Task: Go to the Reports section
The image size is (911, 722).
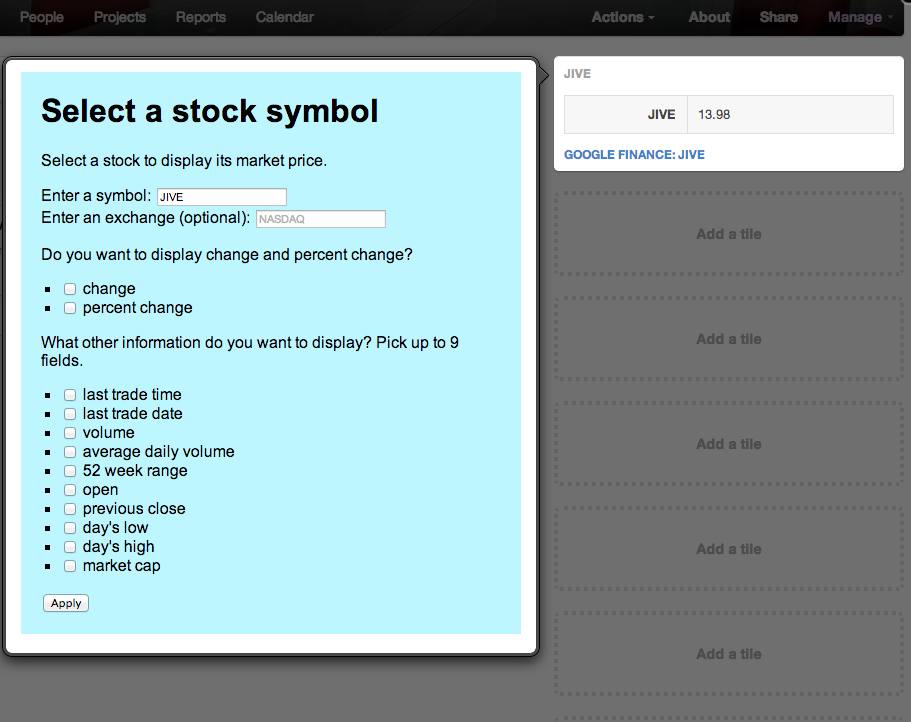Action: tap(200, 17)
